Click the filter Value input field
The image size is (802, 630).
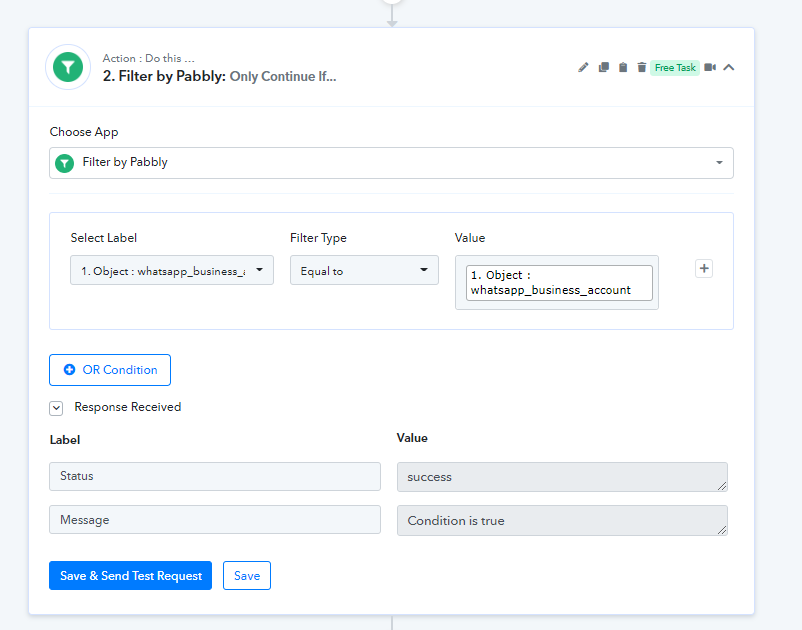click(558, 282)
